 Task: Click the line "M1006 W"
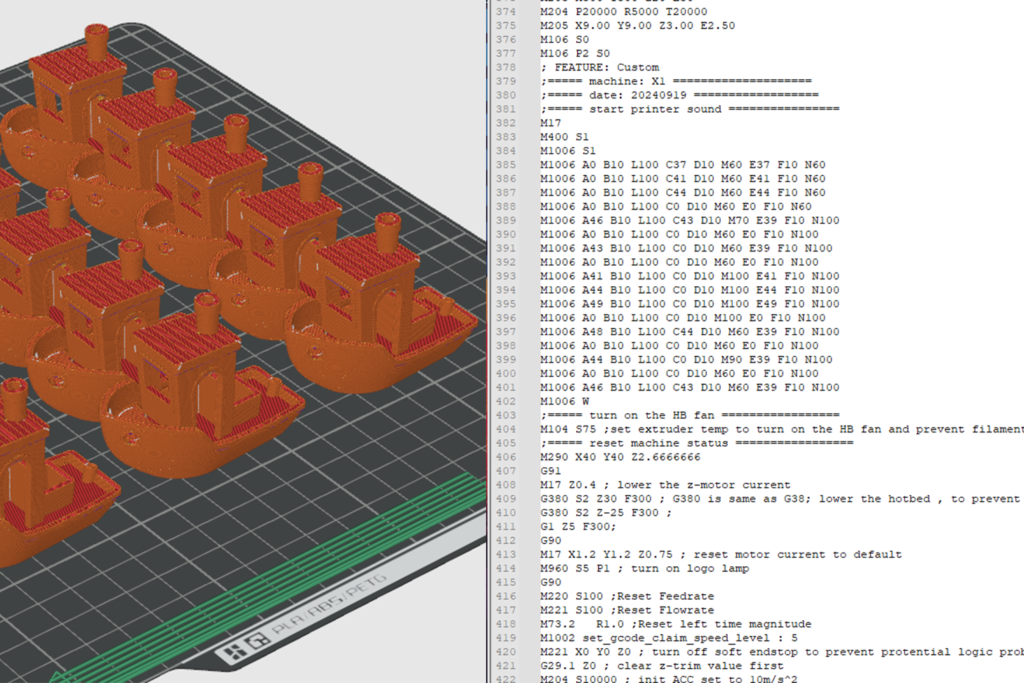(564, 402)
